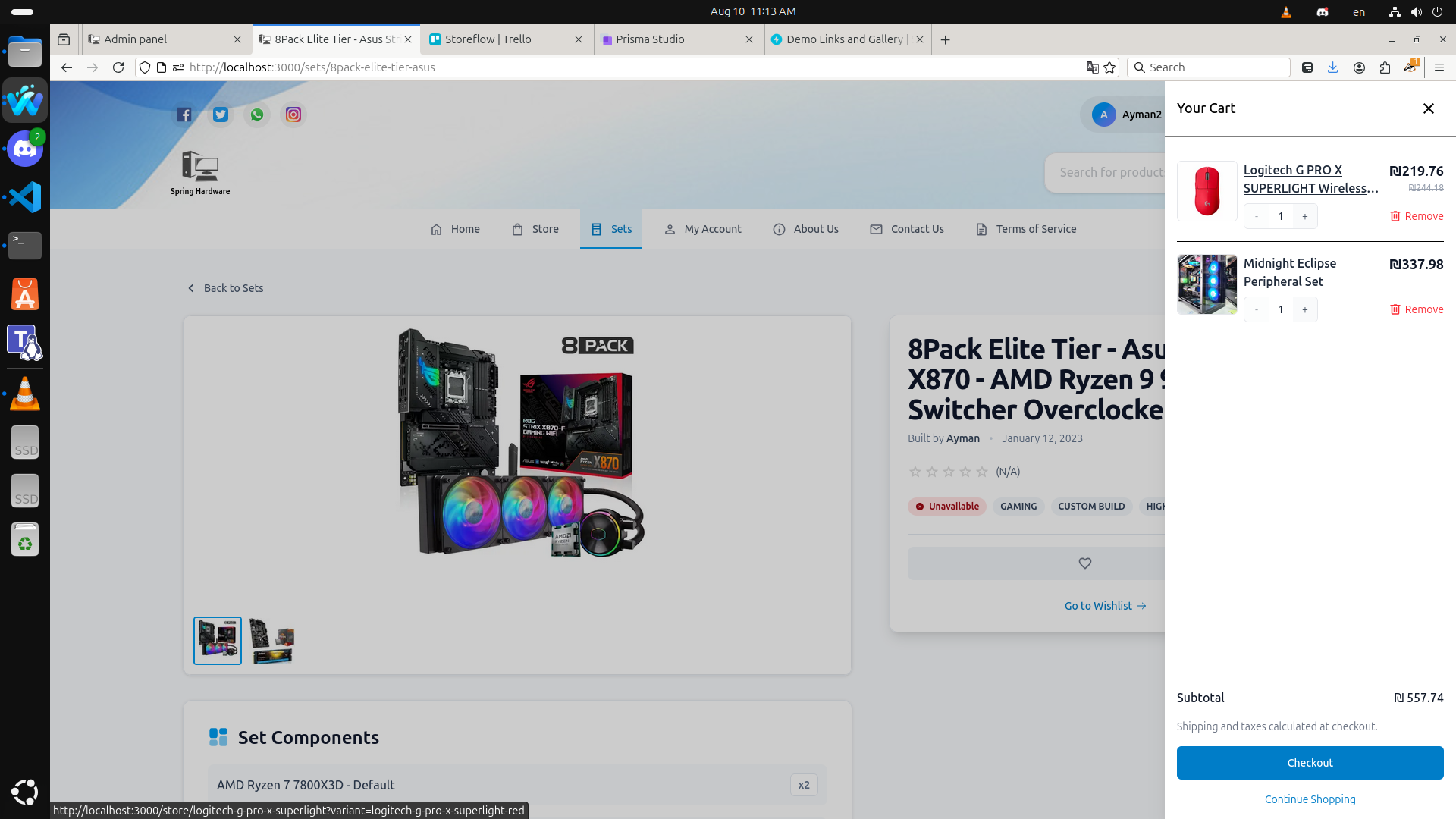The width and height of the screenshot is (1456, 819).
Task: Go to the Store nav item
Action: (535, 229)
